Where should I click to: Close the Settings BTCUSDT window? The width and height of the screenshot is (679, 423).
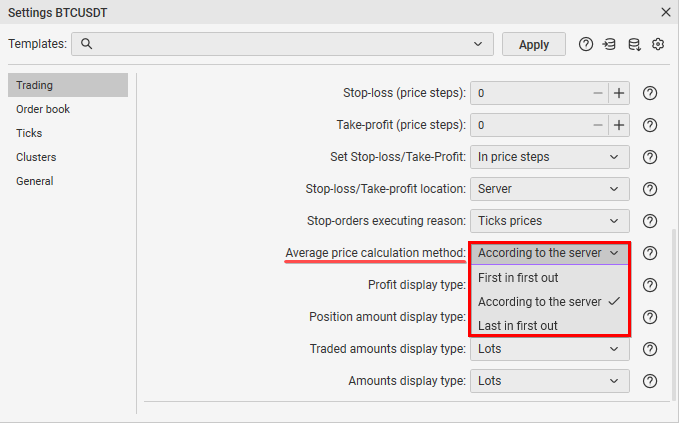tap(666, 12)
